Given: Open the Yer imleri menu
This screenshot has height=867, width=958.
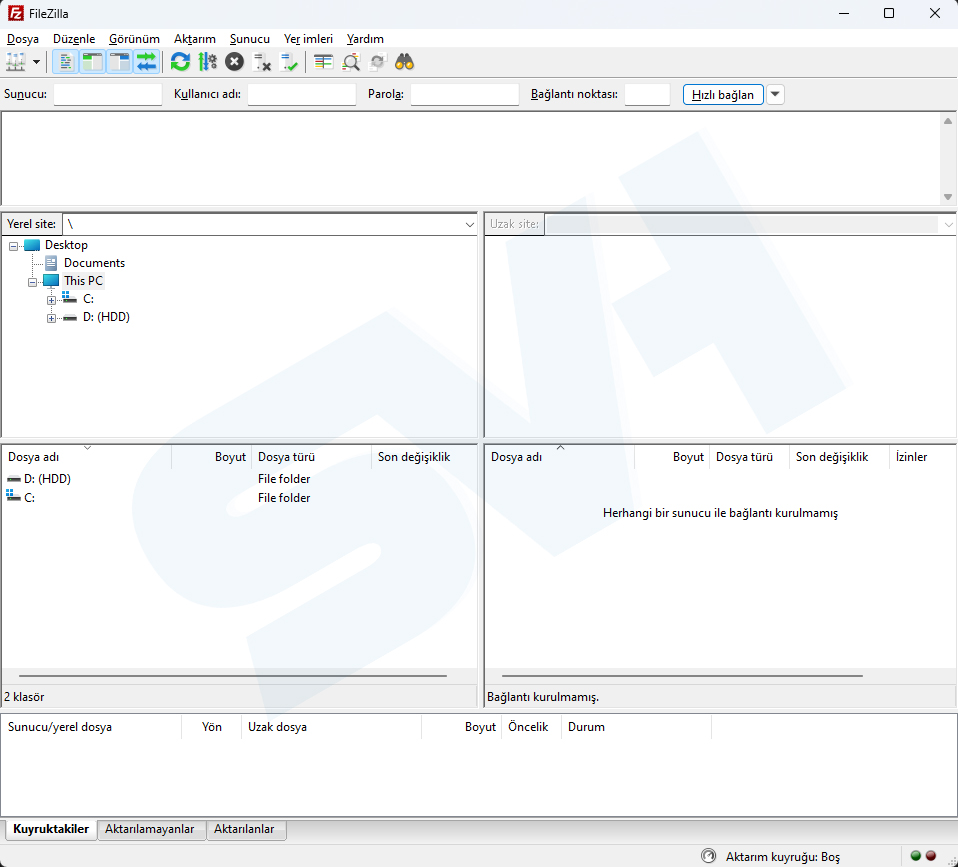Looking at the screenshot, I should 309,39.
